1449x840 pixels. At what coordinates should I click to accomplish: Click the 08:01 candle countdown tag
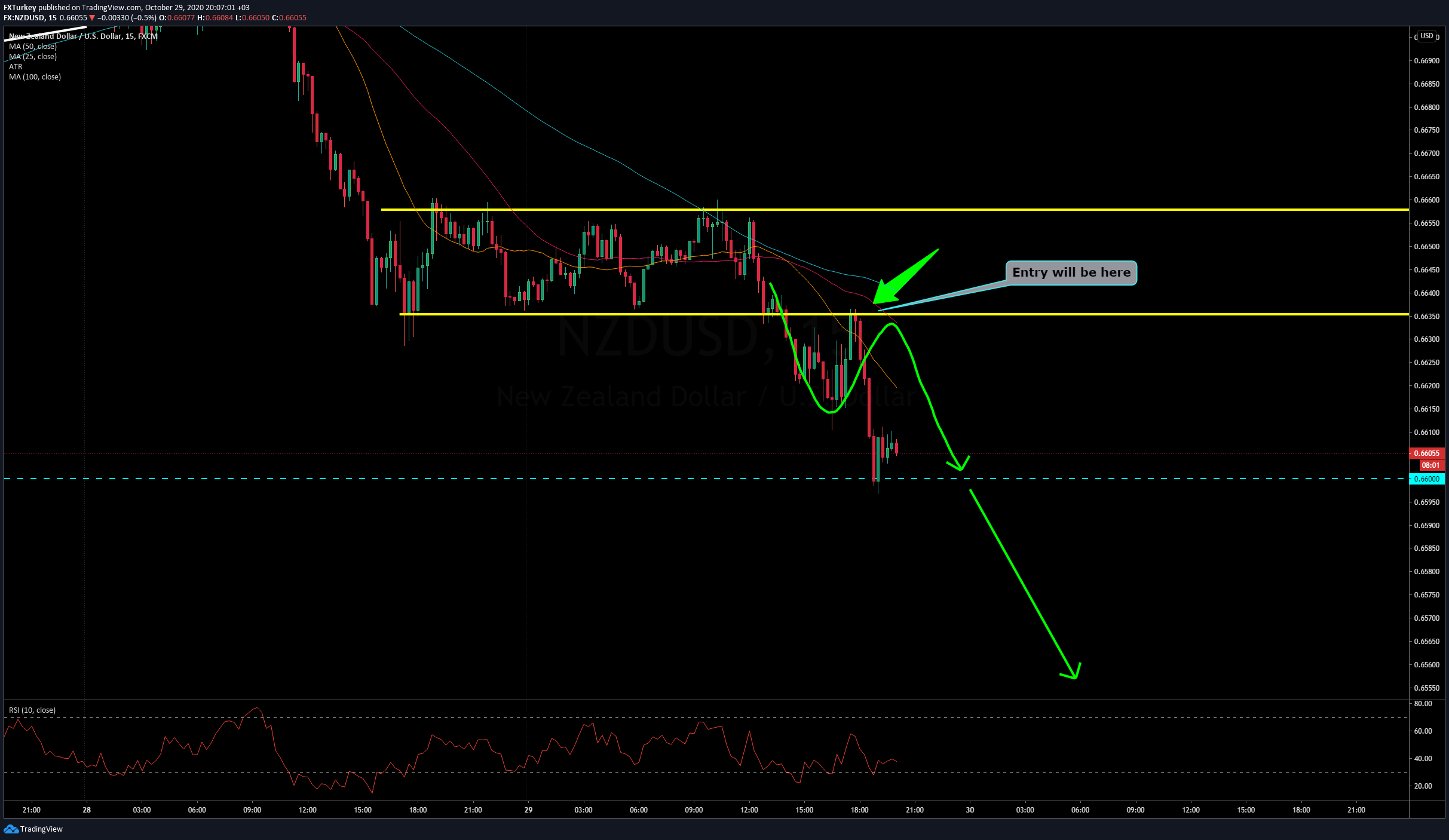click(1430, 465)
